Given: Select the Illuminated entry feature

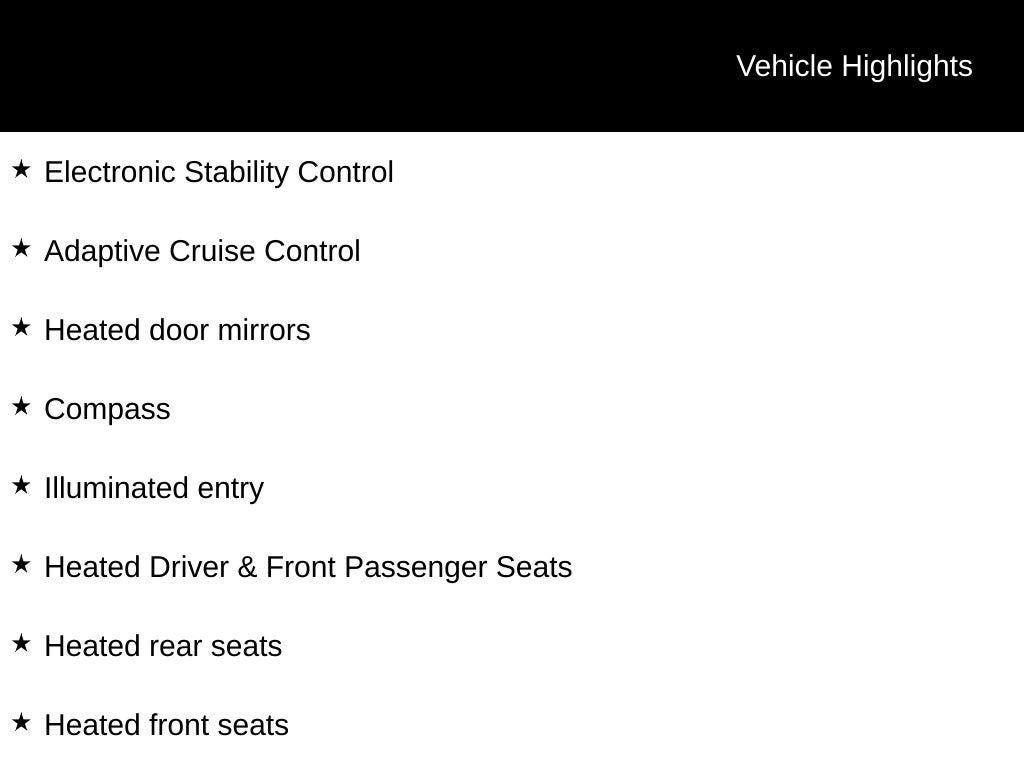Looking at the screenshot, I should click(x=154, y=488).
